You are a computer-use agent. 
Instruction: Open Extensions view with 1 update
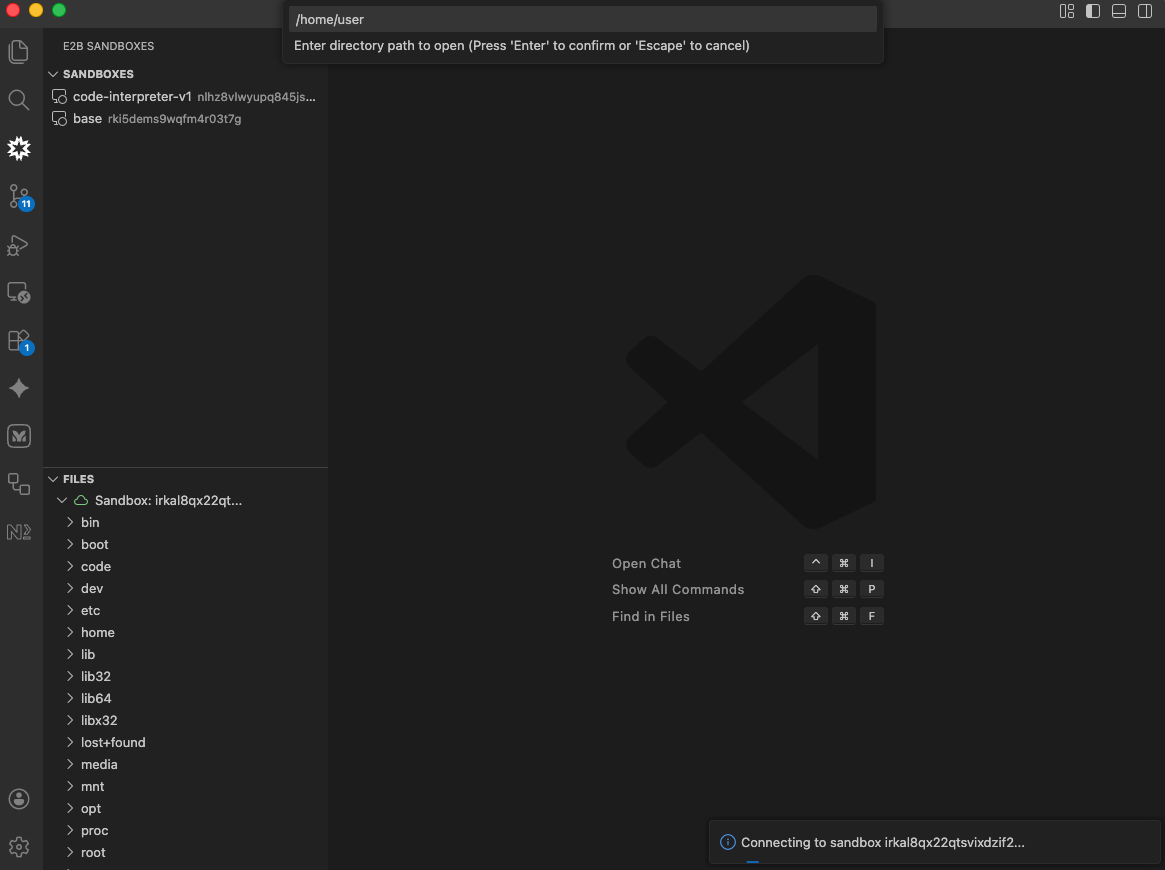pyautogui.click(x=20, y=341)
